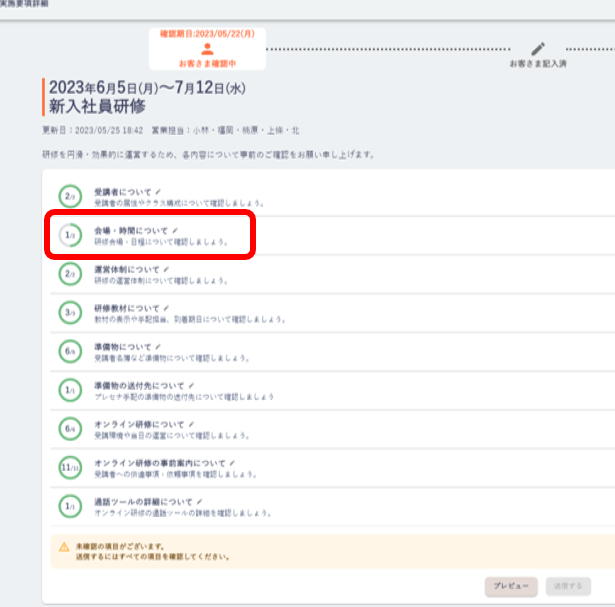615x607 pixels.
Task: Click the プレビュー button
Action: (511, 586)
